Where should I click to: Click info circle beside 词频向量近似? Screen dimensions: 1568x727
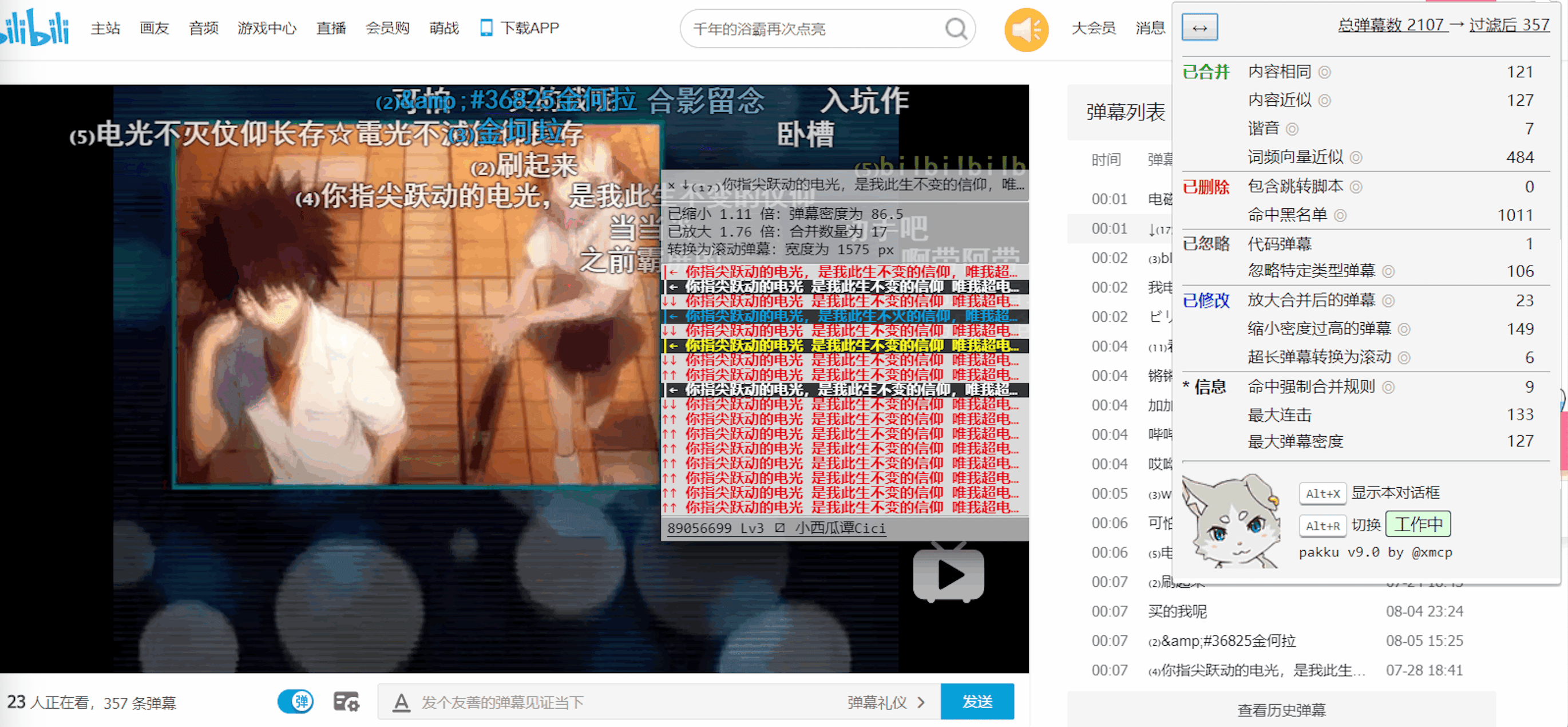pos(1356,157)
